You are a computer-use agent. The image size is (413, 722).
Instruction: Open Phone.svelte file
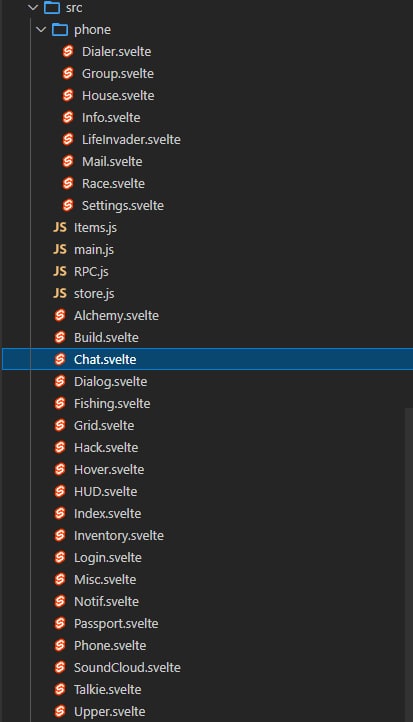coord(110,646)
